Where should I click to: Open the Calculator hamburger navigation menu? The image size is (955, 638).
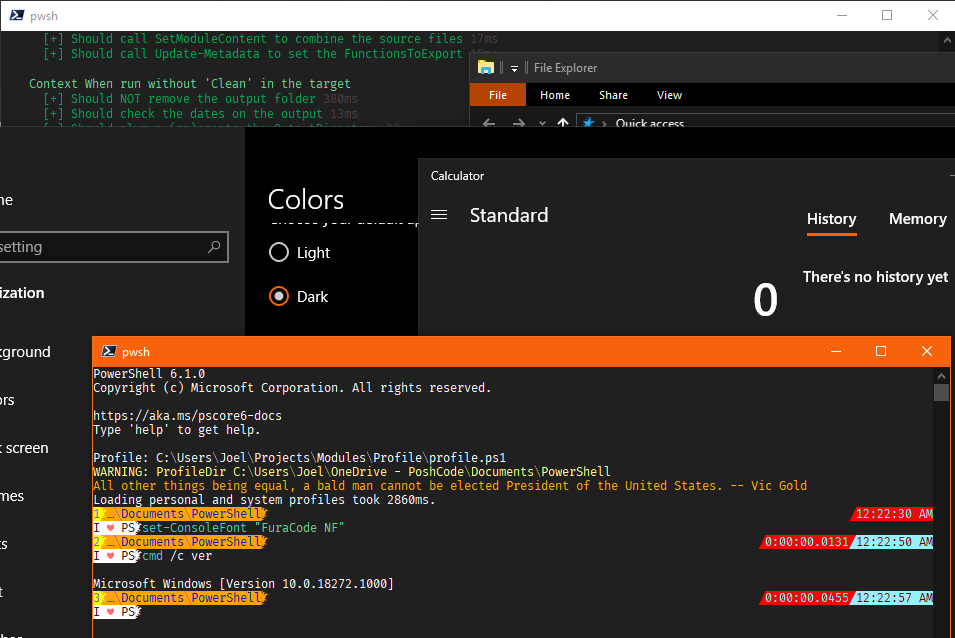(439, 215)
